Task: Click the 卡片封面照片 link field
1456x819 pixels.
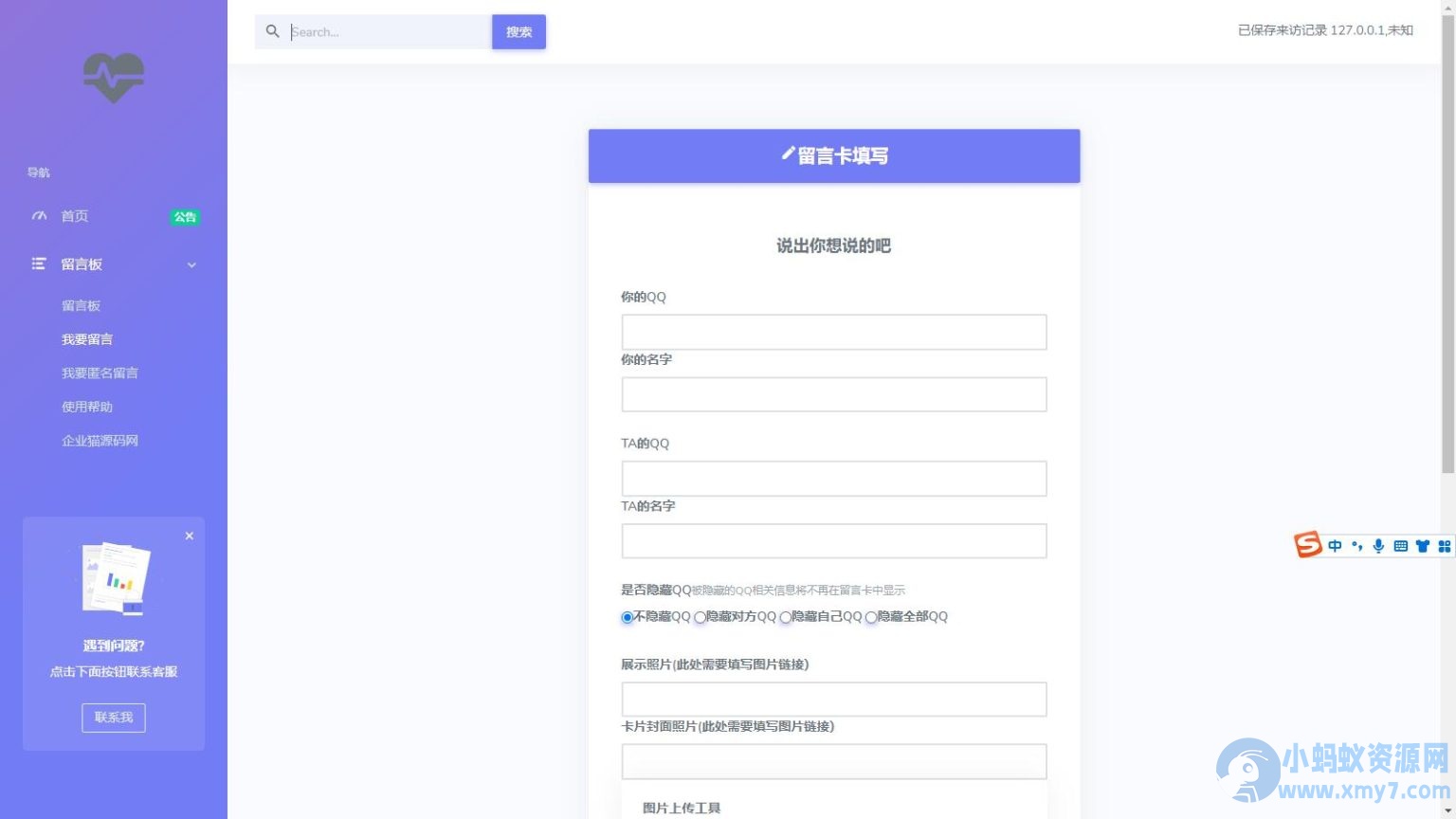Action: (834, 761)
